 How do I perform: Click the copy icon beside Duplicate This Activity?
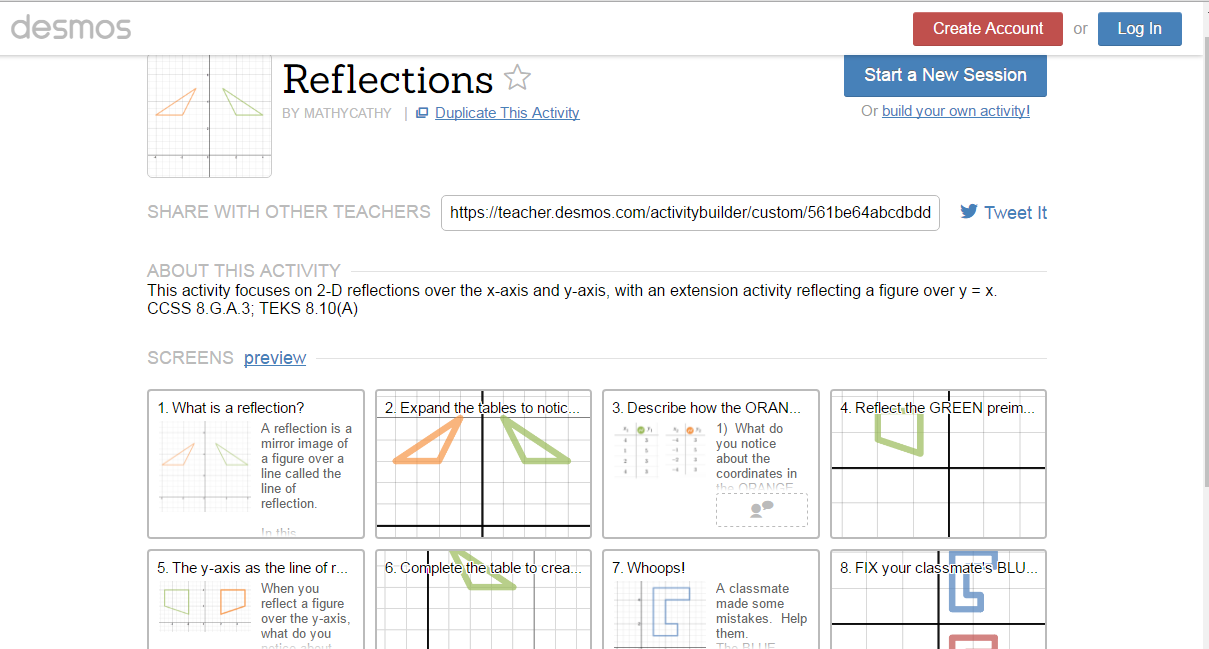pos(420,112)
